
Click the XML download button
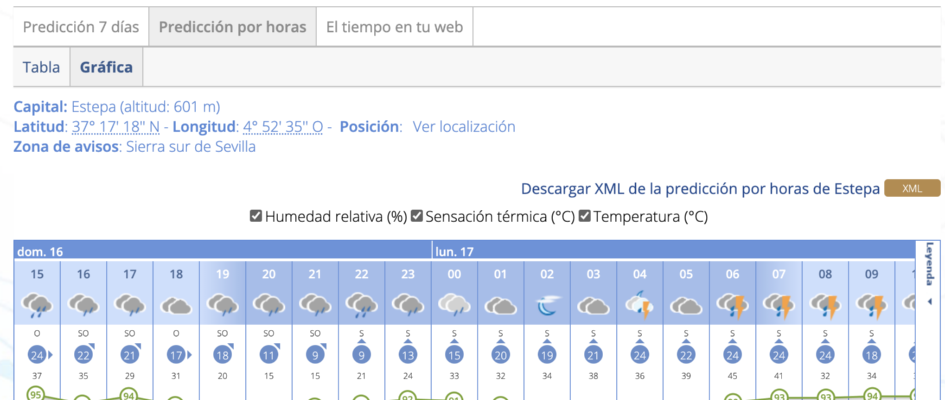(x=912, y=189)
